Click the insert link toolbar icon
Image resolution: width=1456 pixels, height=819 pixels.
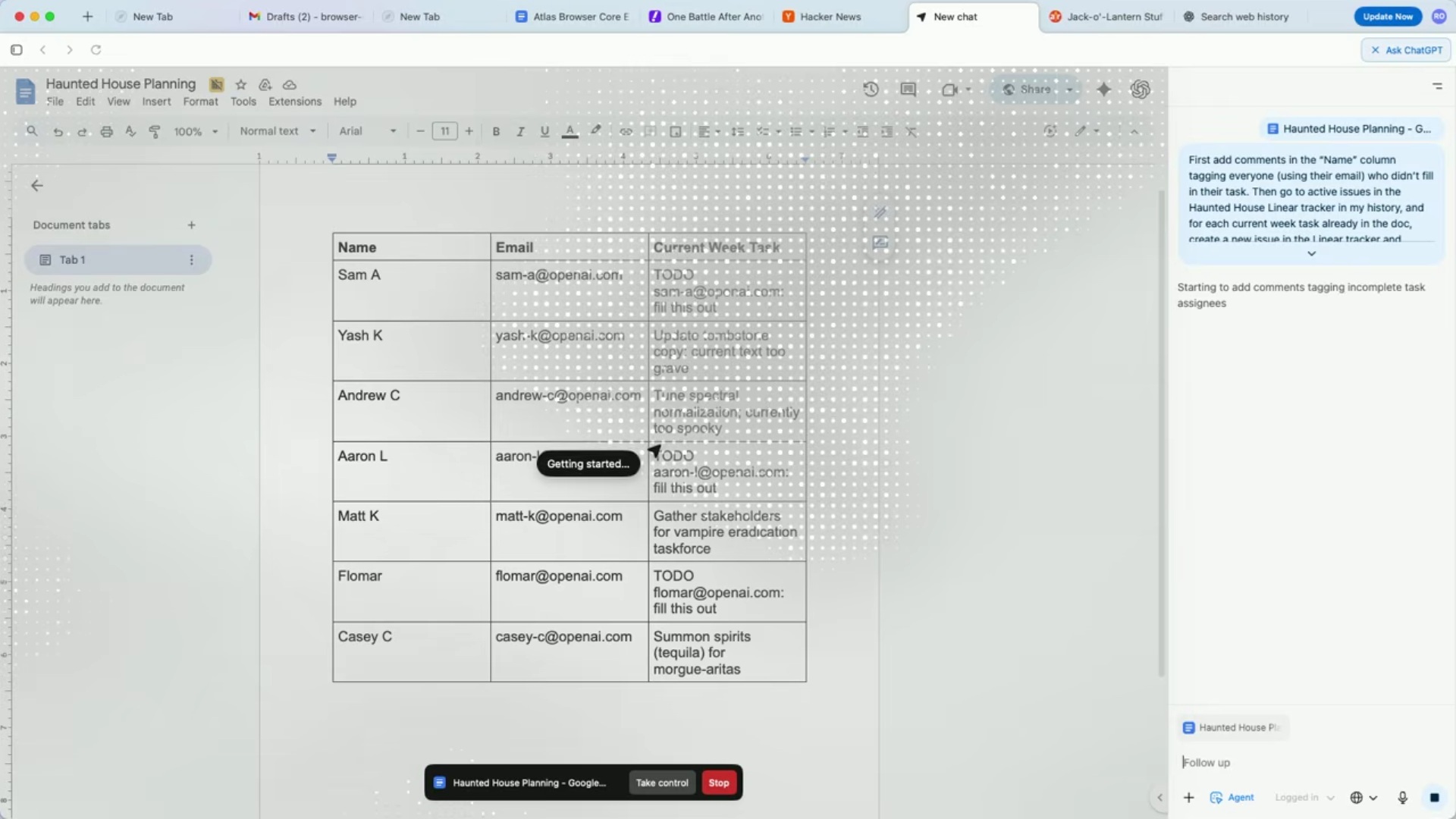coord(626,131)
